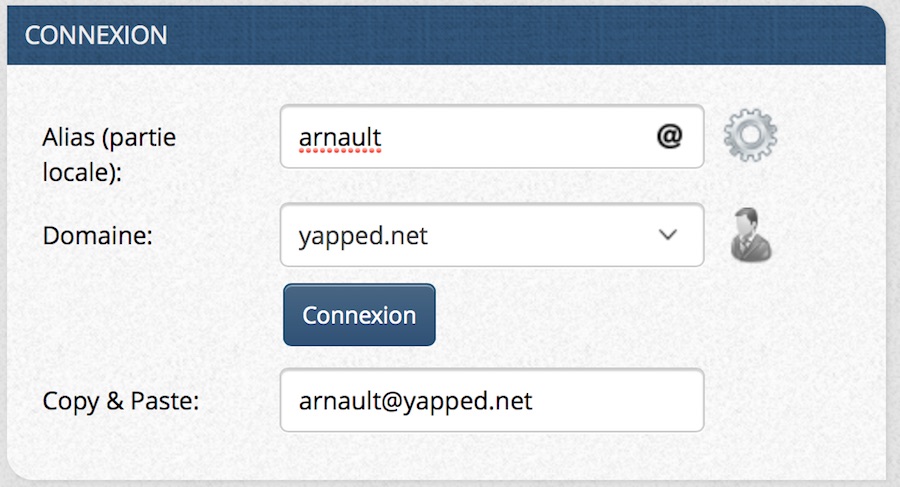Click the arnault@yapped.net email text
The width and height of the screenshot is (900, 487).
coord(415,401)
